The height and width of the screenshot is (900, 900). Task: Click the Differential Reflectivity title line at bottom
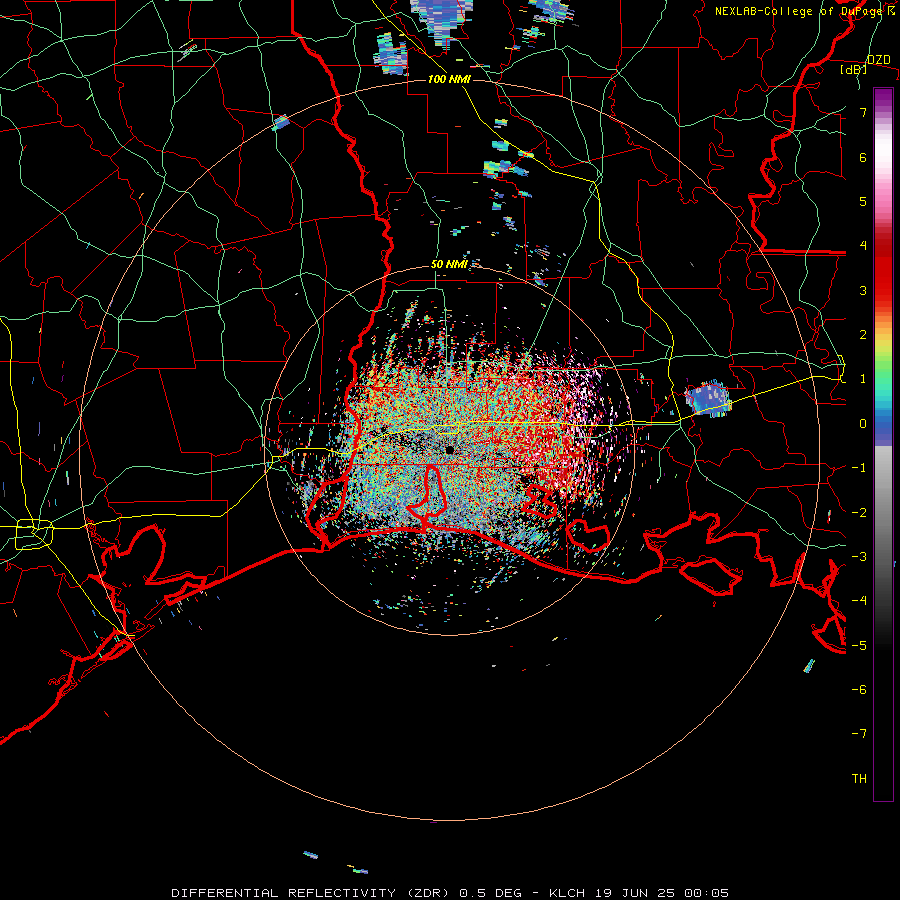tap(450, 893)
